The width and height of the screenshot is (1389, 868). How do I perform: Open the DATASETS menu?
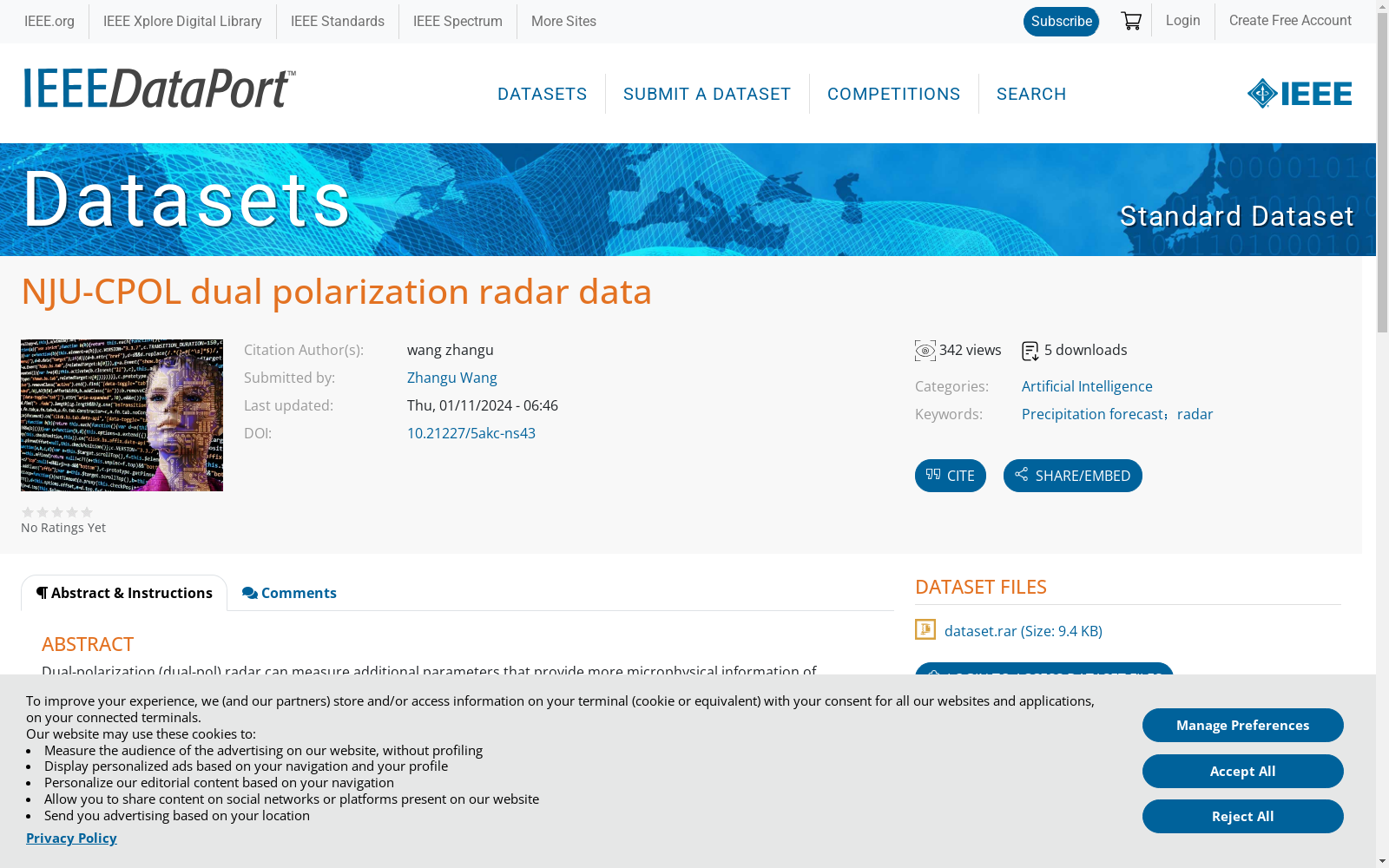(543, 94)
